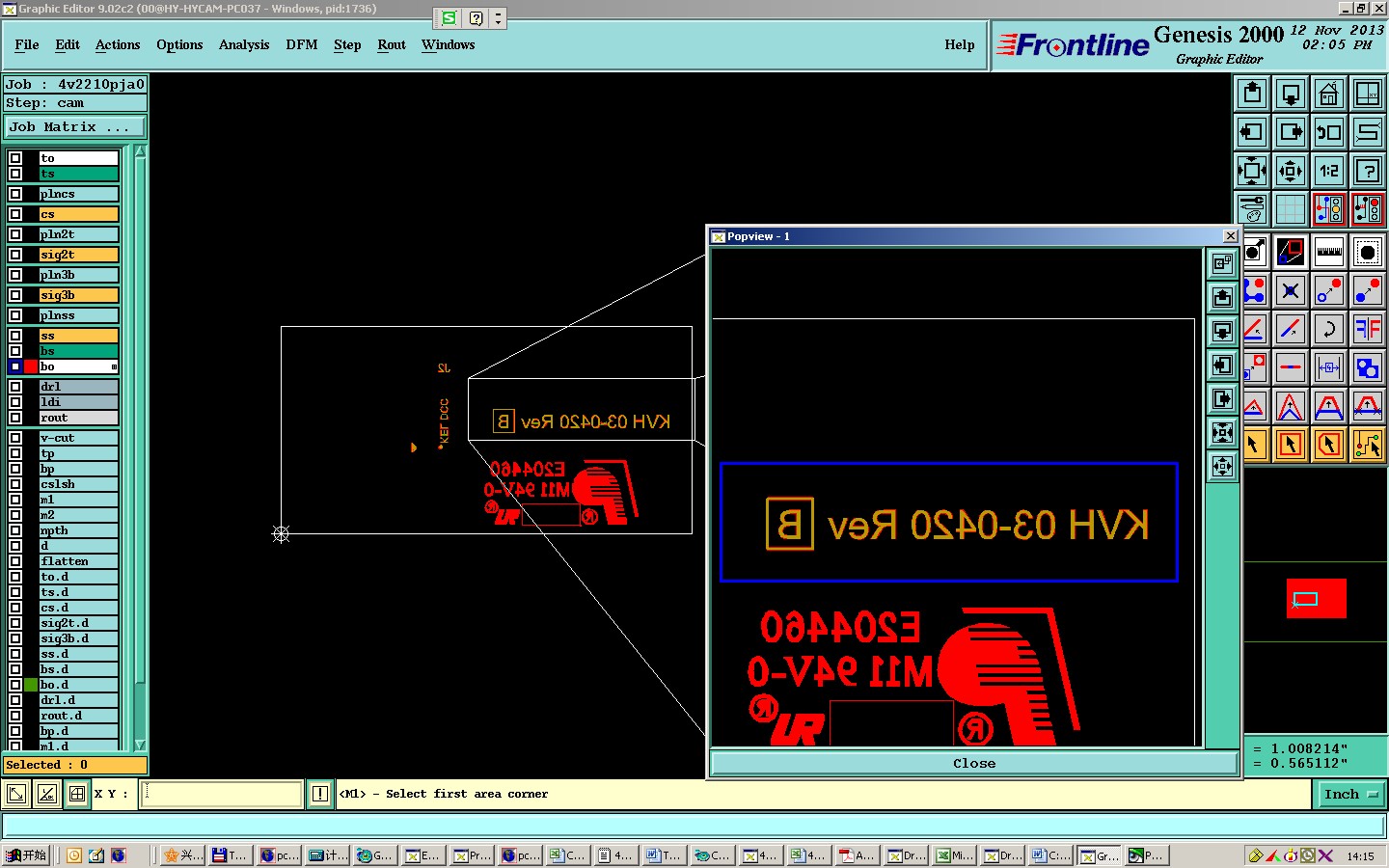The image size is (1389, 868).
Task: Click the green swatch of layer bo.d
Action: tap(31, 685)
